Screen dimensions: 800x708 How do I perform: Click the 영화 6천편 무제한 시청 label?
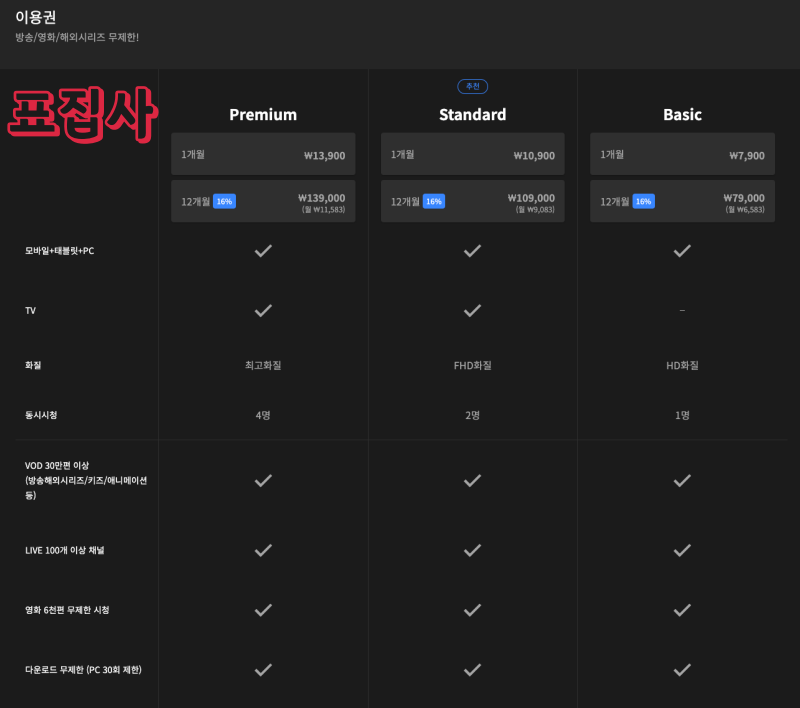click(x=67, y=610)
